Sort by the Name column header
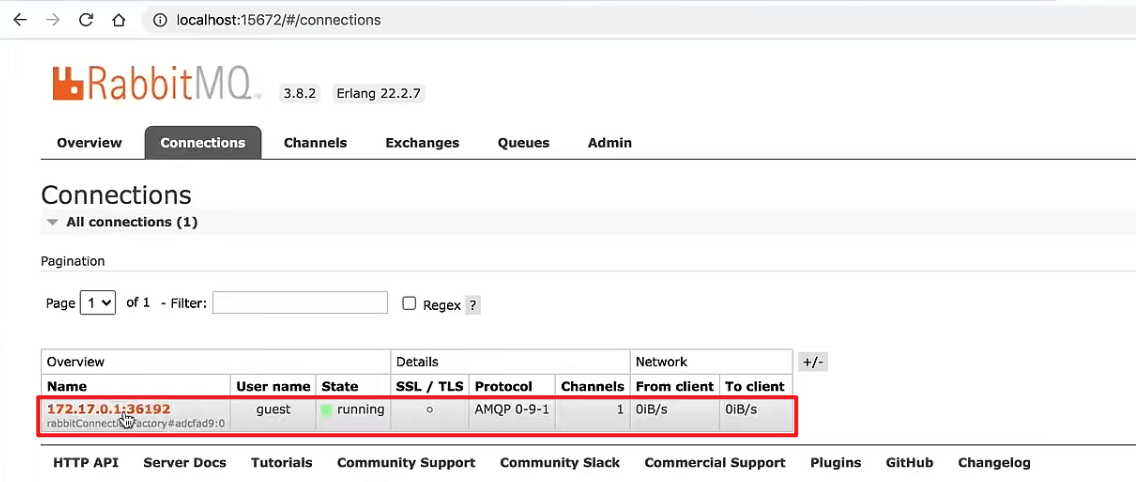This screenshot has height=482, width=1136. [x=67, y=386]
